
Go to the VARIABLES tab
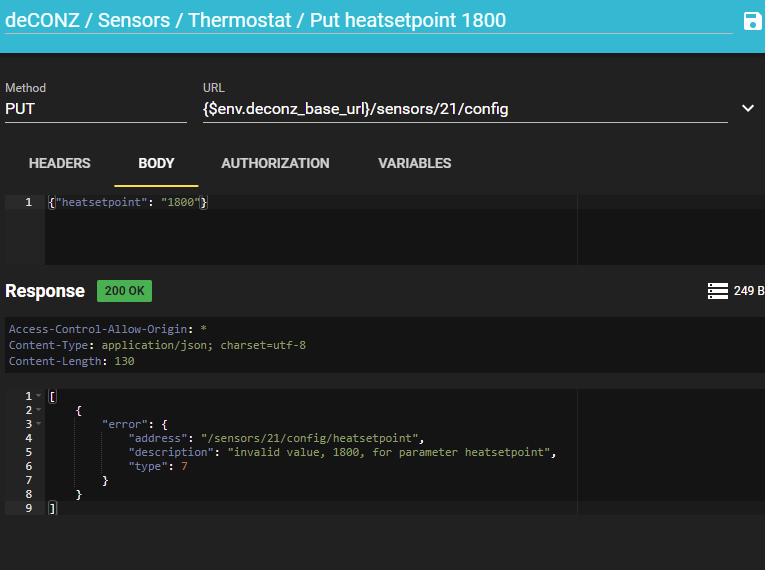click(415, 163)
